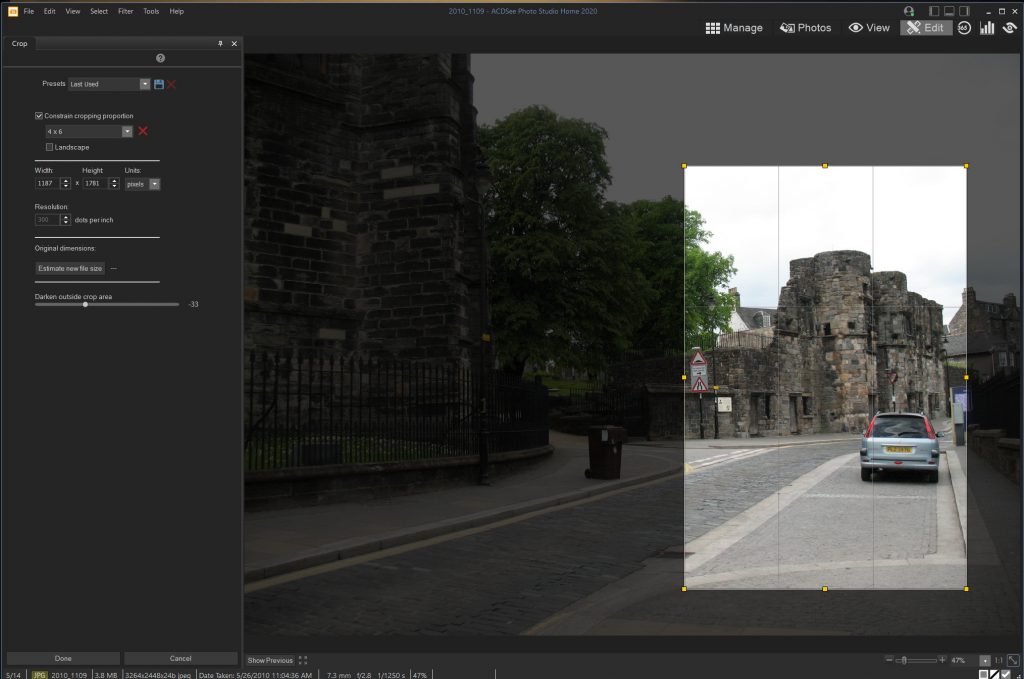Open Photos mode
This screenshot has height=679, width=1024.
(x=805, y=28)
